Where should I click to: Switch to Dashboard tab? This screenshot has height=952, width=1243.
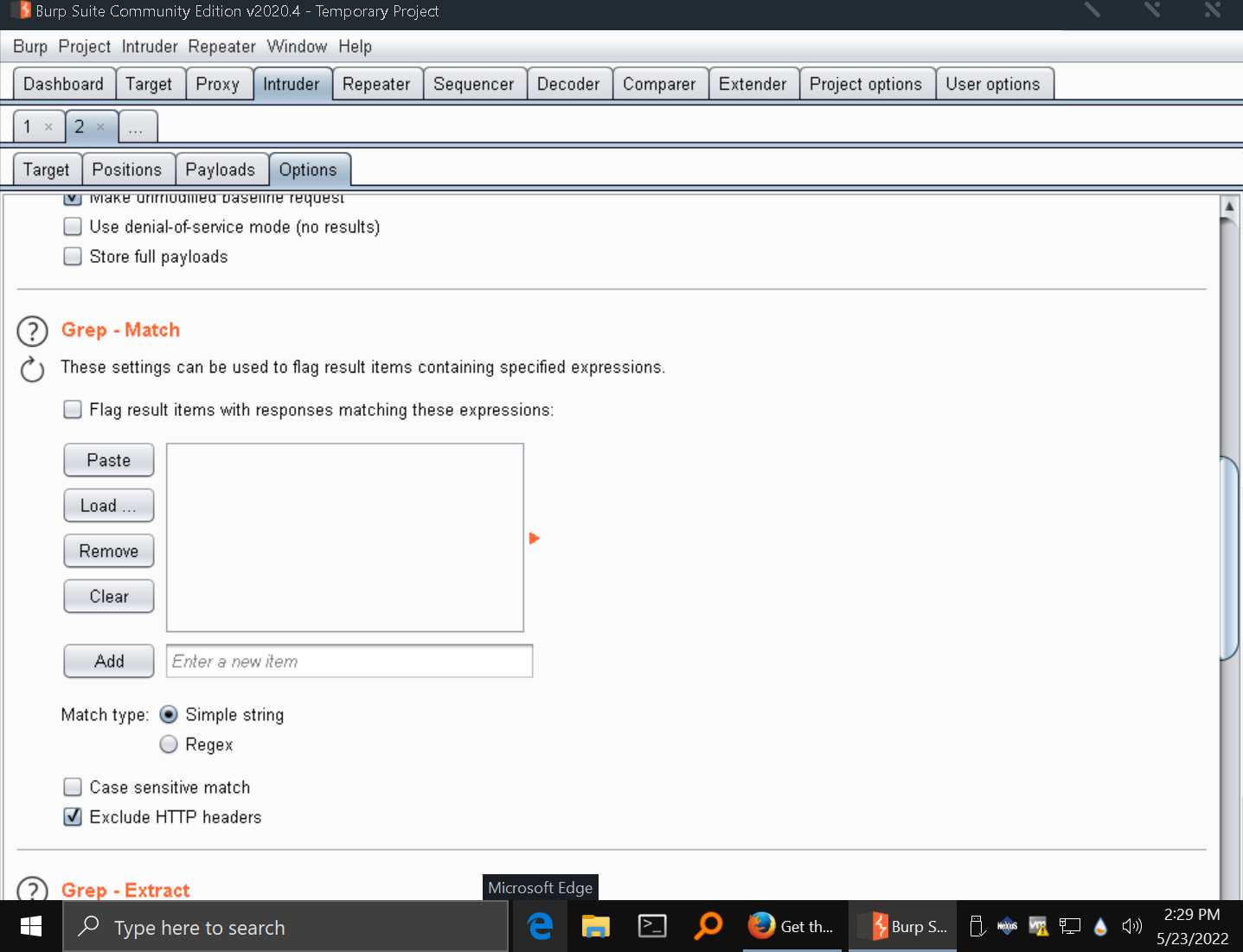[64, 84]
